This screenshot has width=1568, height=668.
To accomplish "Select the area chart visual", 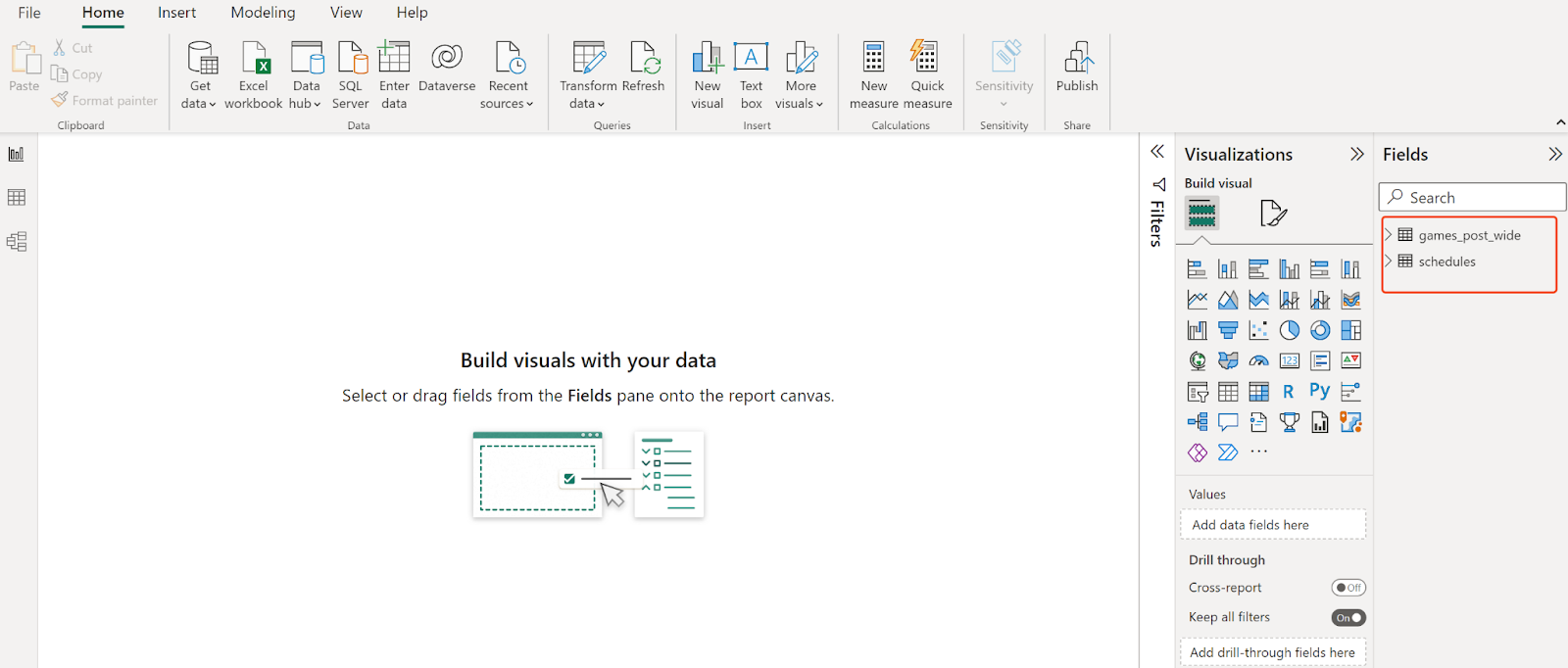I will point(1228,300).
